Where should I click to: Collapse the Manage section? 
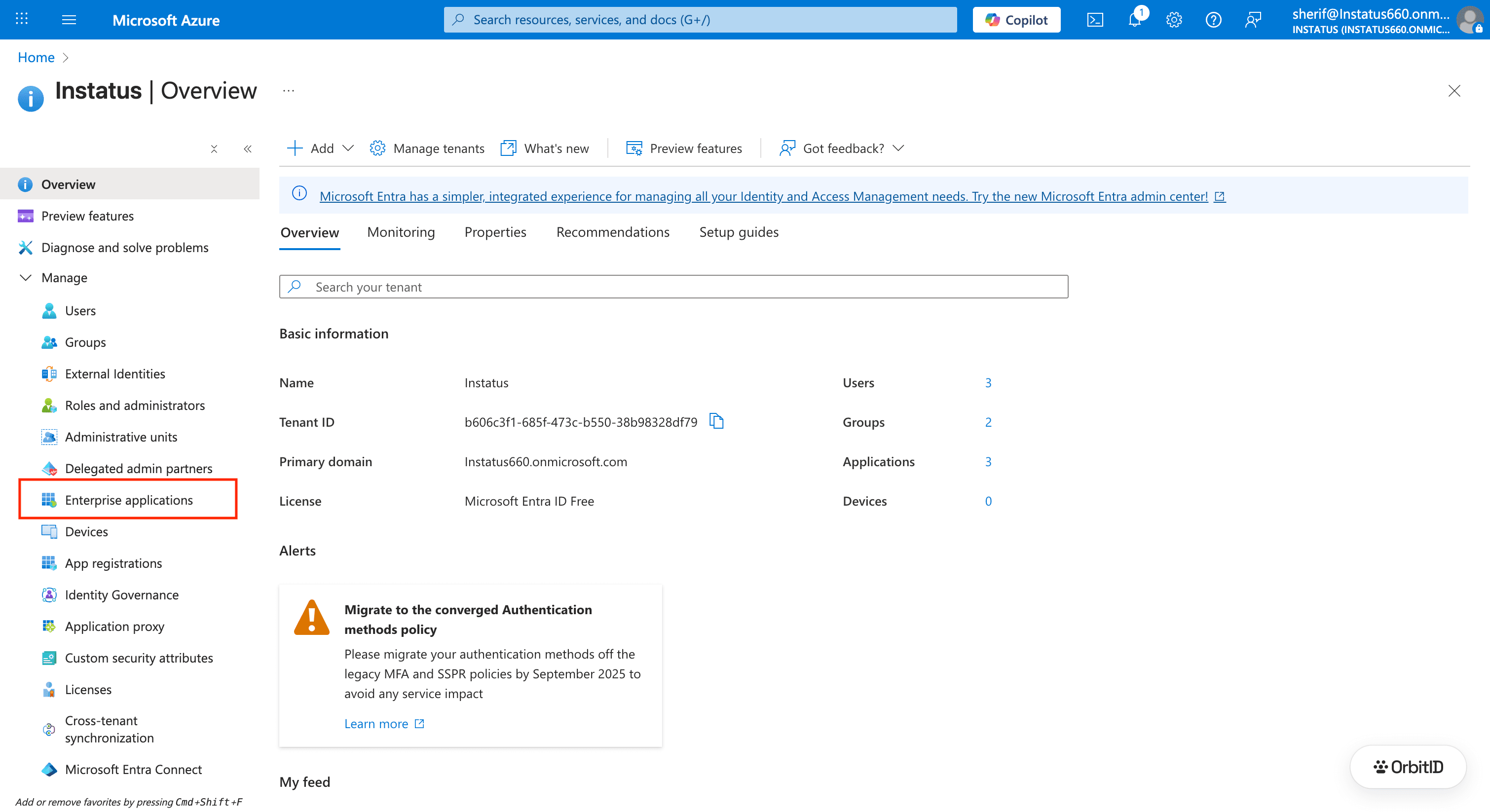point(26,278)
